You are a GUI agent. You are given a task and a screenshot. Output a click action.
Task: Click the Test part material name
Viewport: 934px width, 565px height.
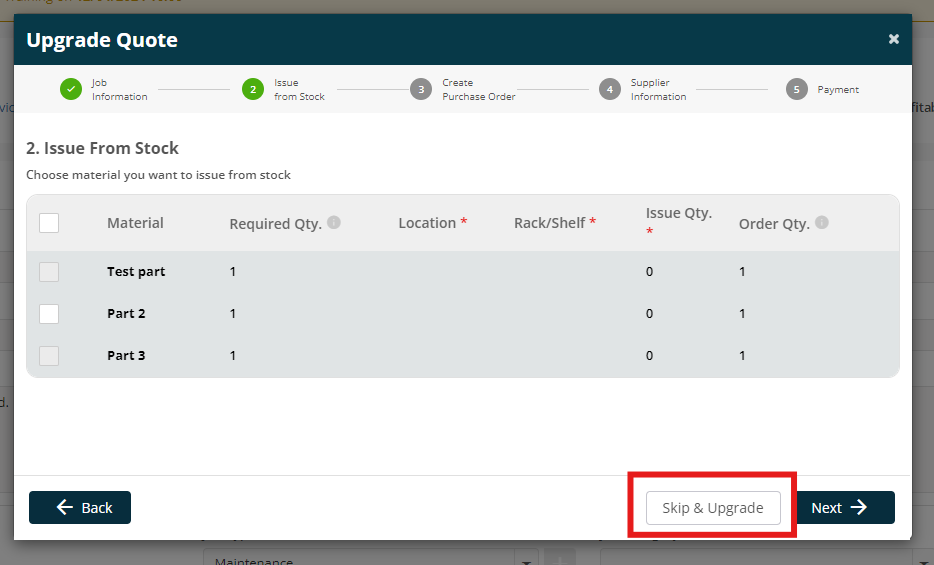tap(136, 271)
